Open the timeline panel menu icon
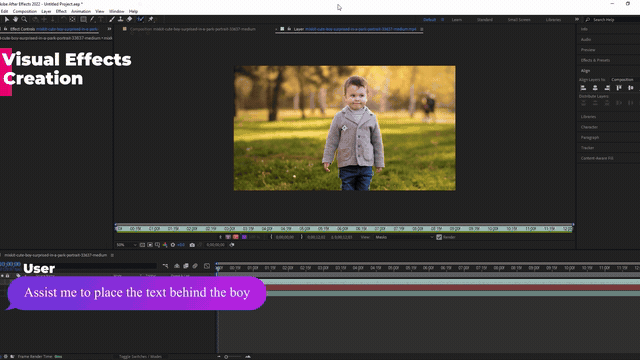The width and height of the screenshot is (640, 360). (112, 255)
